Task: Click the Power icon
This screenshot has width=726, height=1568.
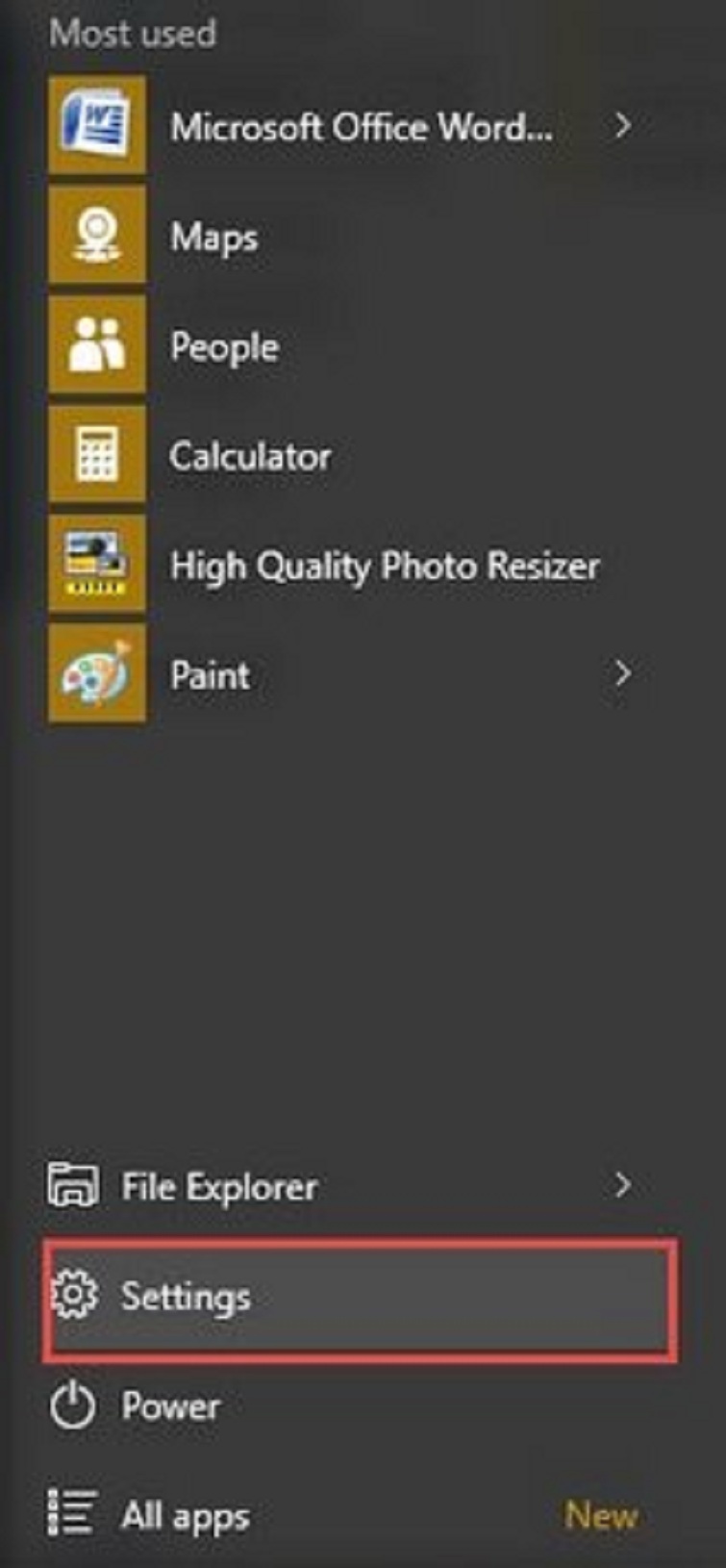Action: coord(72,1405)
